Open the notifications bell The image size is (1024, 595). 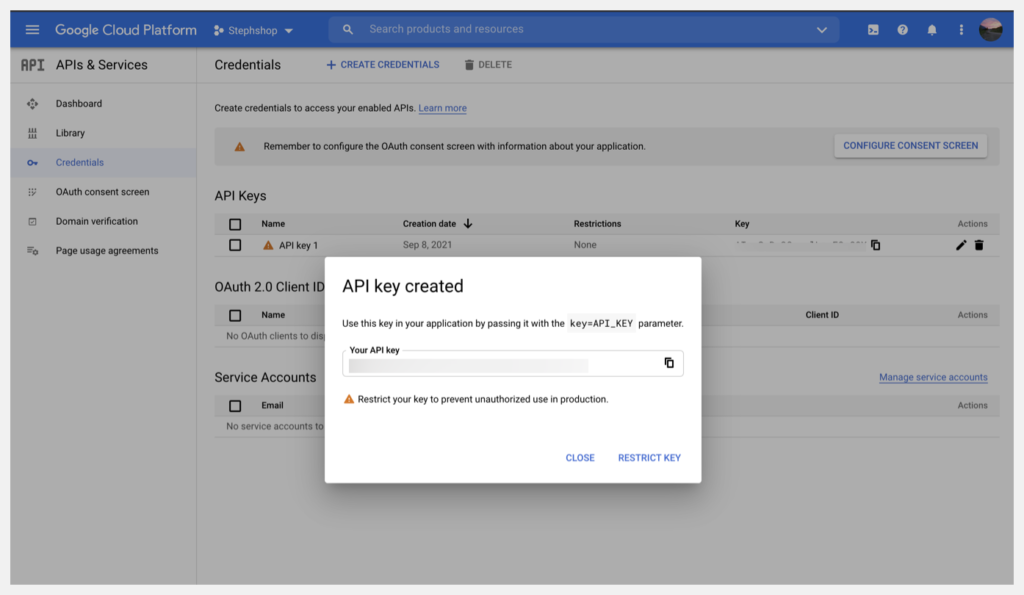pos(931,29)
